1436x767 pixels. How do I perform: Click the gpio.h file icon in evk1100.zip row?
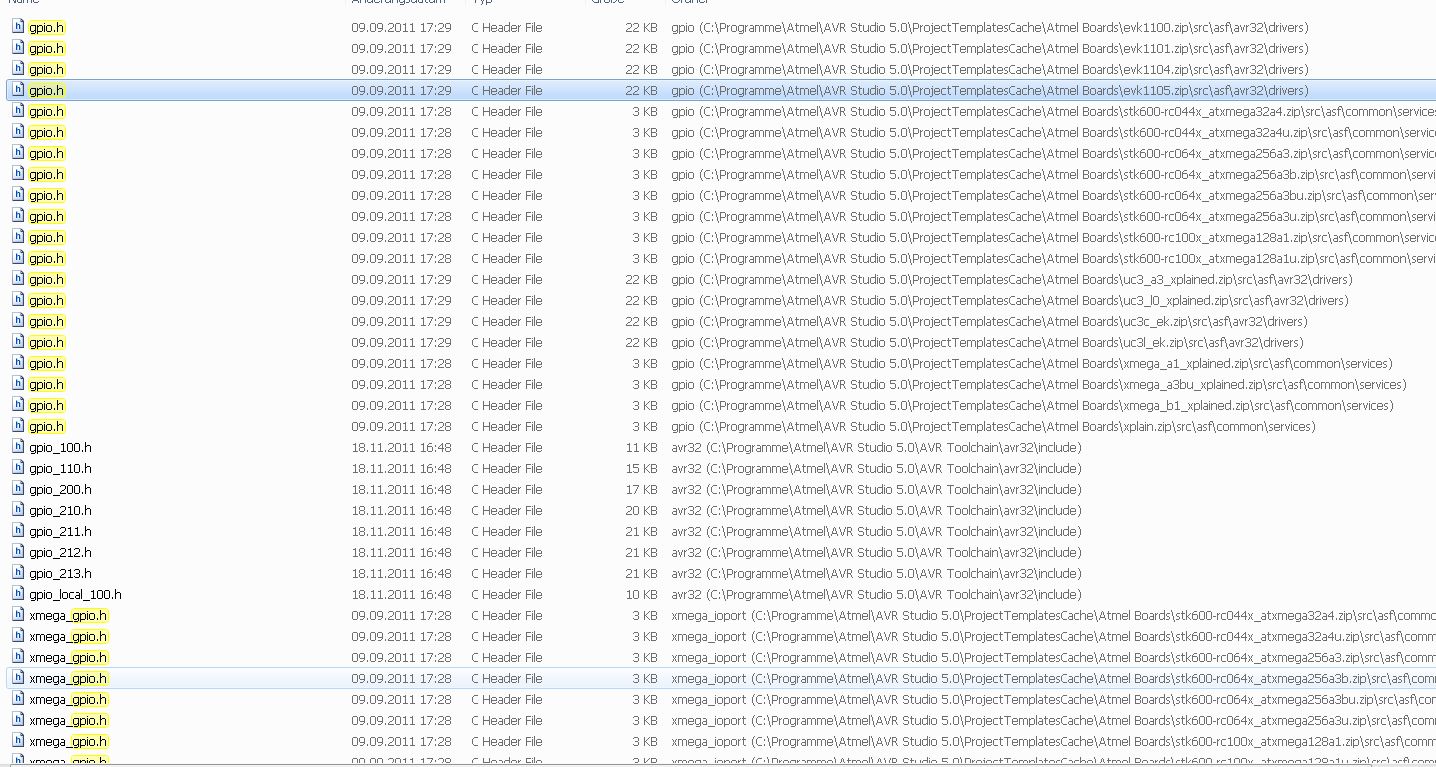coord(18,27)
